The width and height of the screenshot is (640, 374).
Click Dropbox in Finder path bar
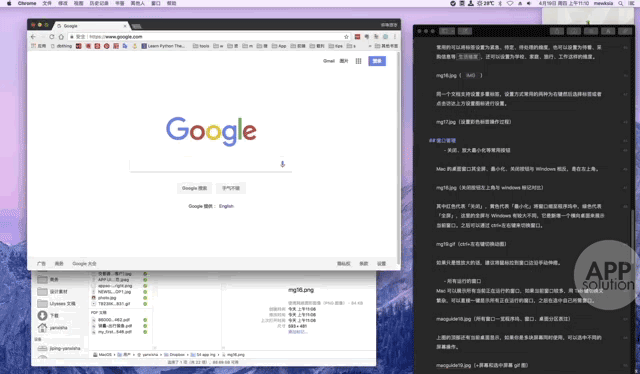tap(174, 355)
